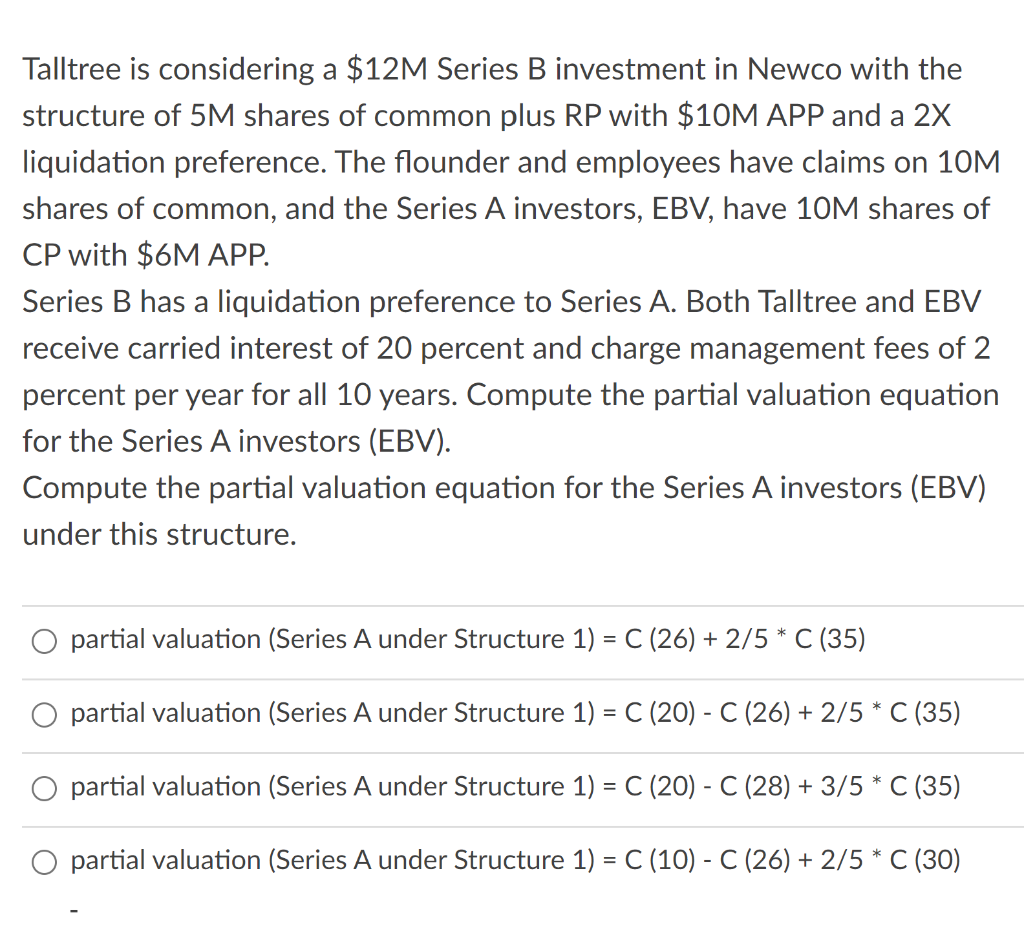1024x946 pixels.
Task: Click the phrase under this structure
Action: (x=159, y=535)
